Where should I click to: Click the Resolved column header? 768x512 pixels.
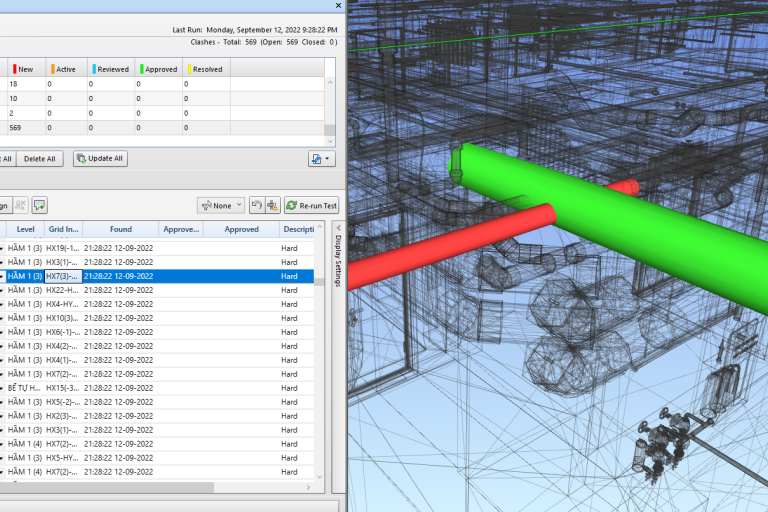205,69
